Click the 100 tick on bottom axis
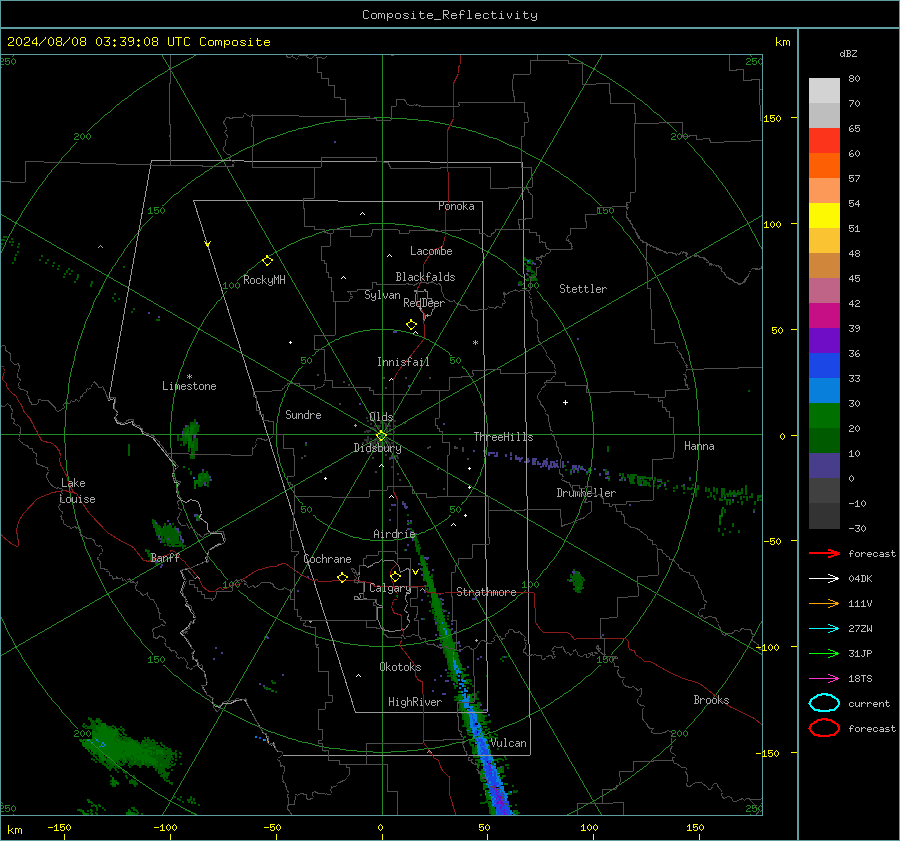This screenshot has width=900, height=841. [589, 827]
